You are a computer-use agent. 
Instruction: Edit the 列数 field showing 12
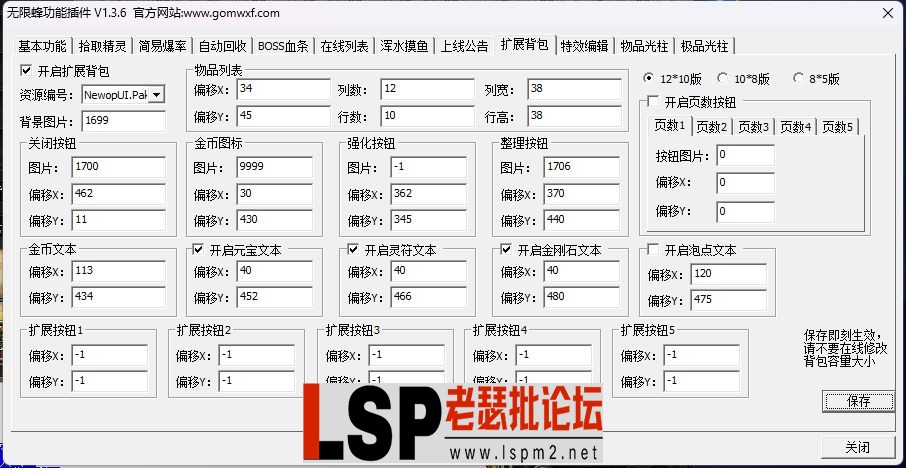pyautogui.click(x=427, y=89)
